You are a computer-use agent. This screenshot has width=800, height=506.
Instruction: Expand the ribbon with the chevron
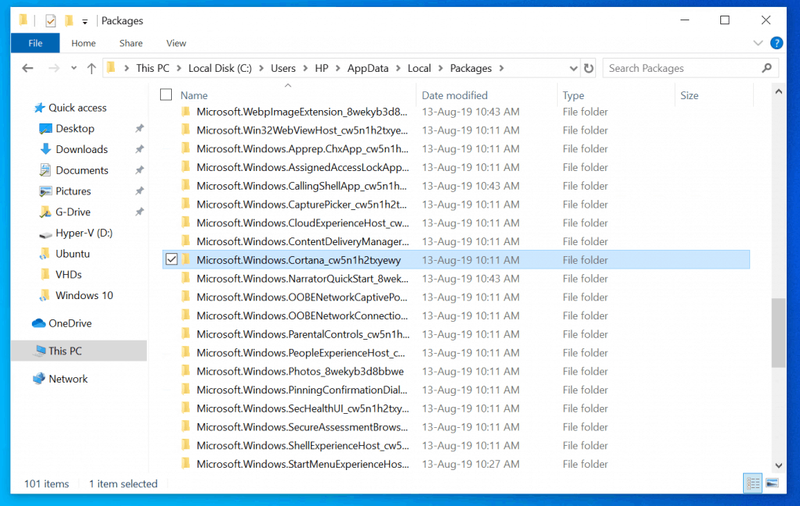pos(758,43)
